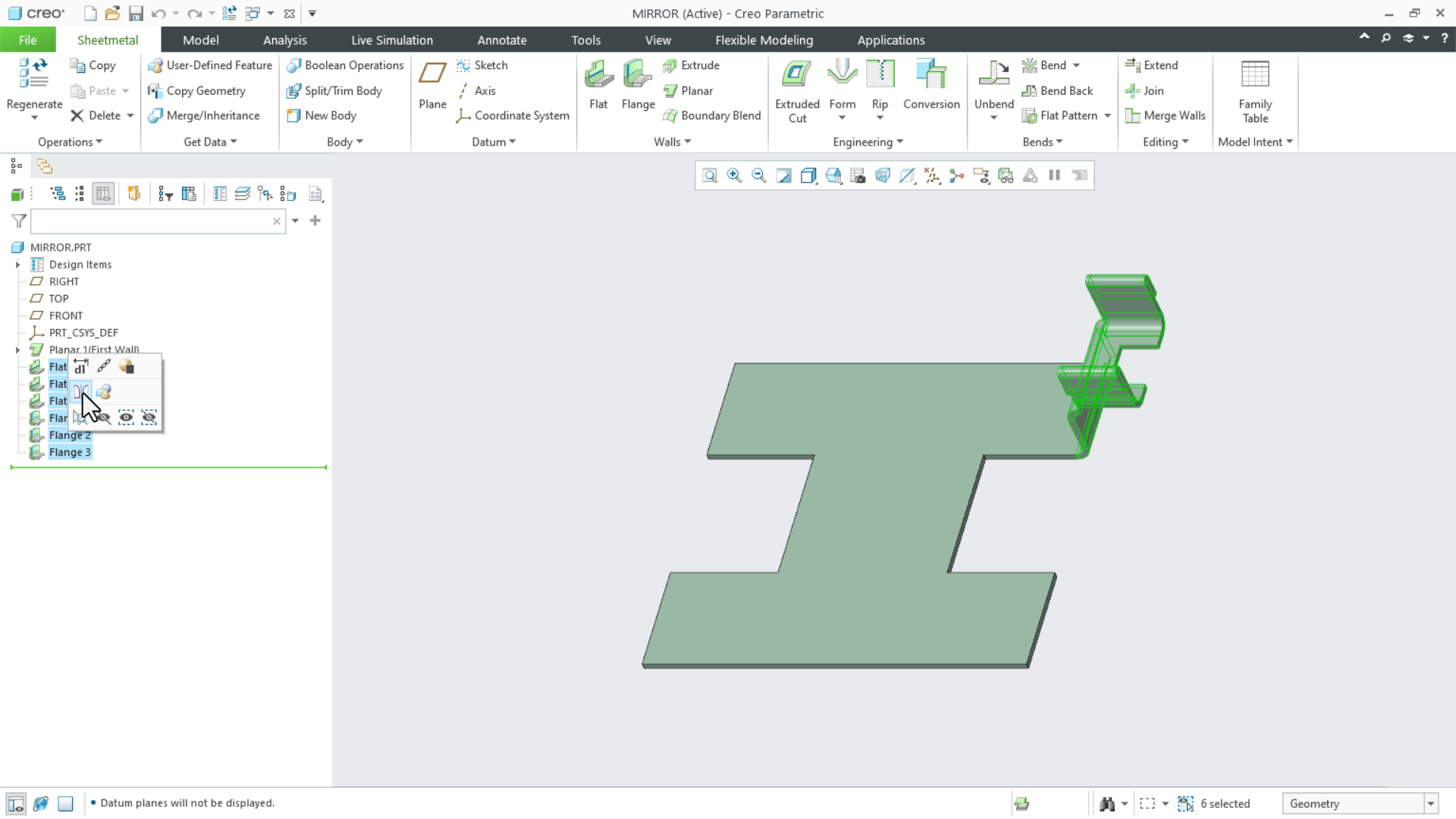Expand the Design Items node

(x=17, y=265)
